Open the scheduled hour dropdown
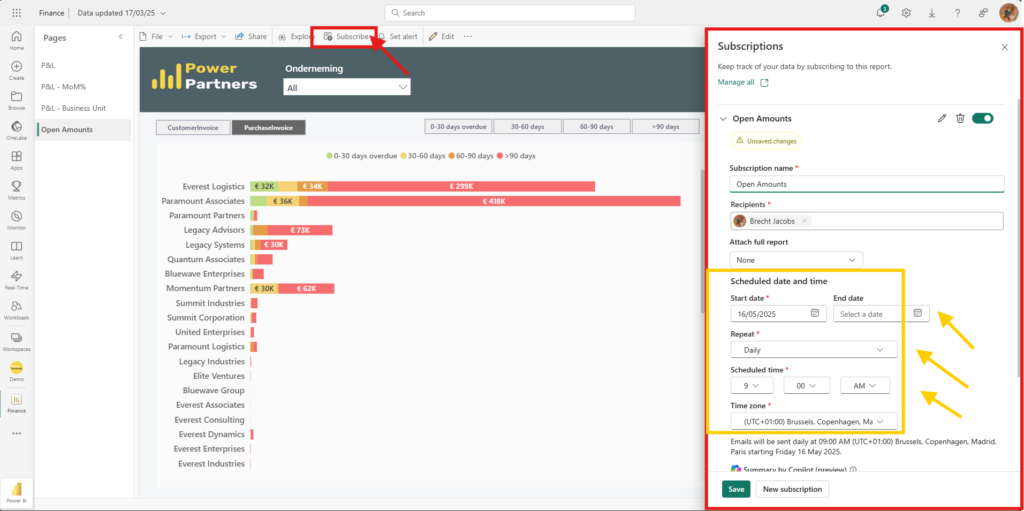 [x=752, y=386]
